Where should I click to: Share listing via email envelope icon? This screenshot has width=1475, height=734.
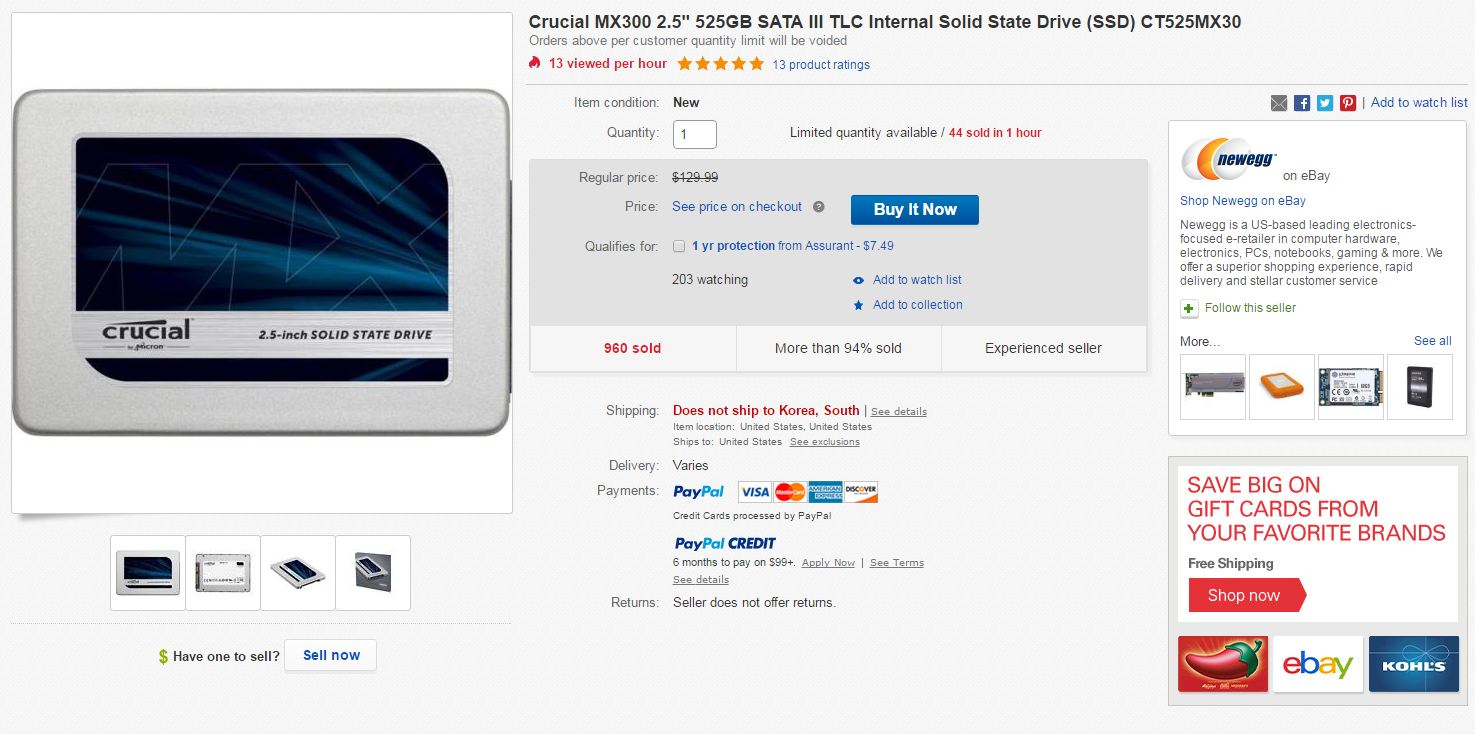click(1279, 103)
